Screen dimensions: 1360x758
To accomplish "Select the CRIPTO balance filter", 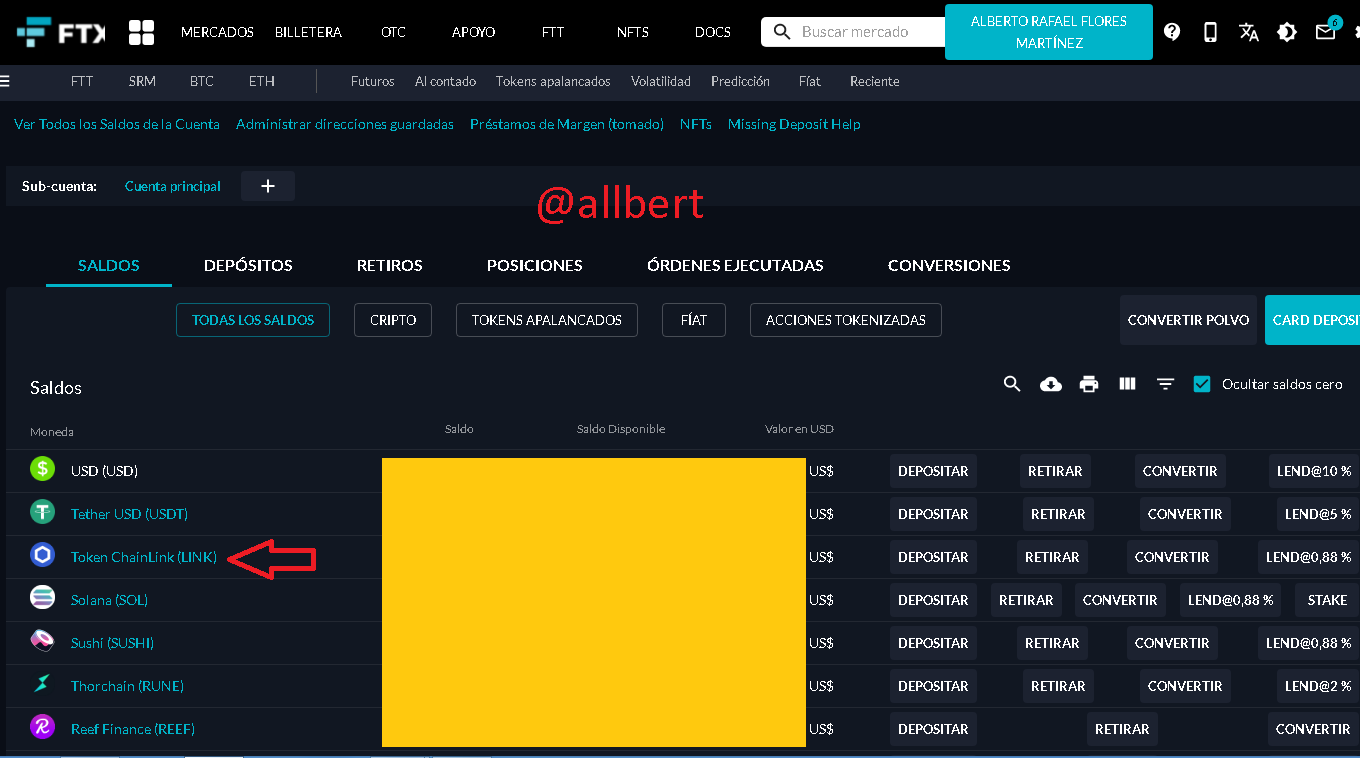I will [392, 320].
